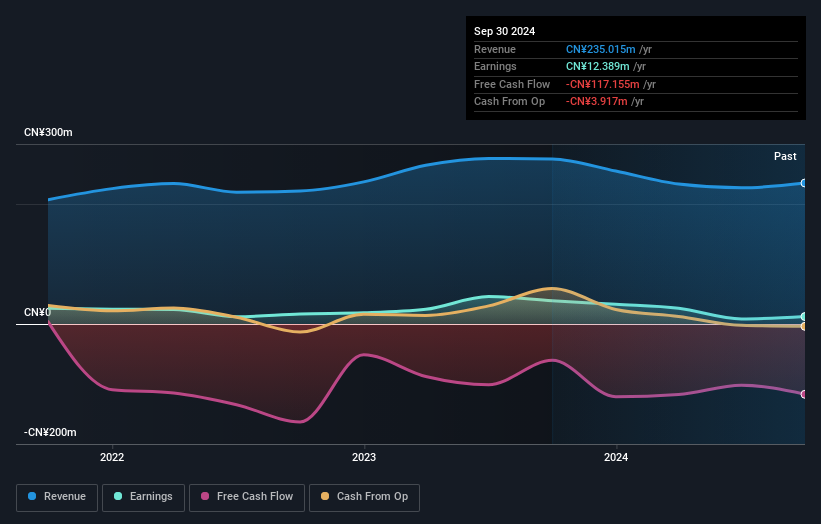Screen dimensions: 821x524
Task: Click the Sep 30 2024 tooltip date
Action: 504,31
